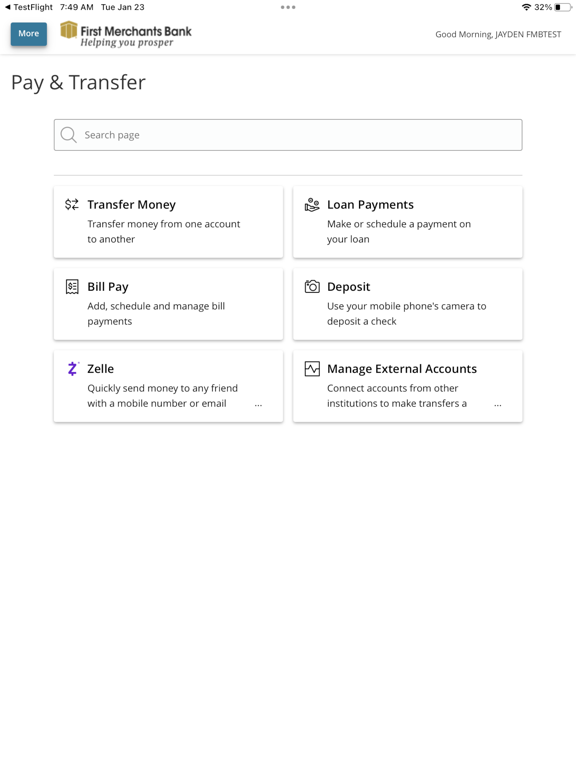This screenshot has width=576, height=768.
Task: Click the Search page input field
Action: 288,135
